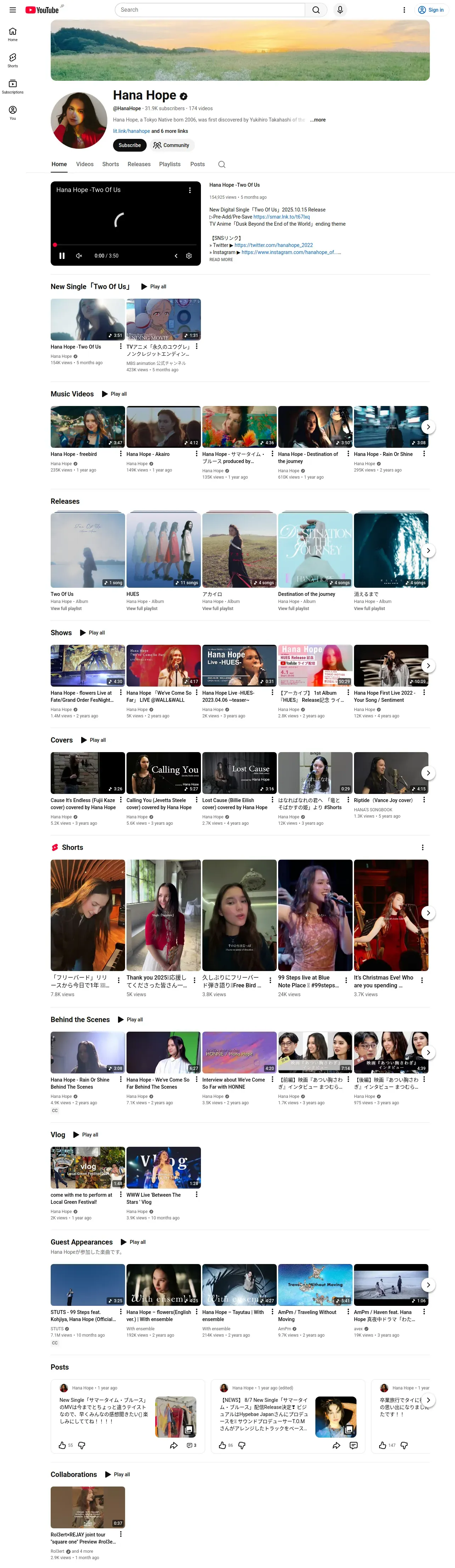Switch to the Shorts channel tab
This screenshot has width=455, height=1568.
point(110,164)
